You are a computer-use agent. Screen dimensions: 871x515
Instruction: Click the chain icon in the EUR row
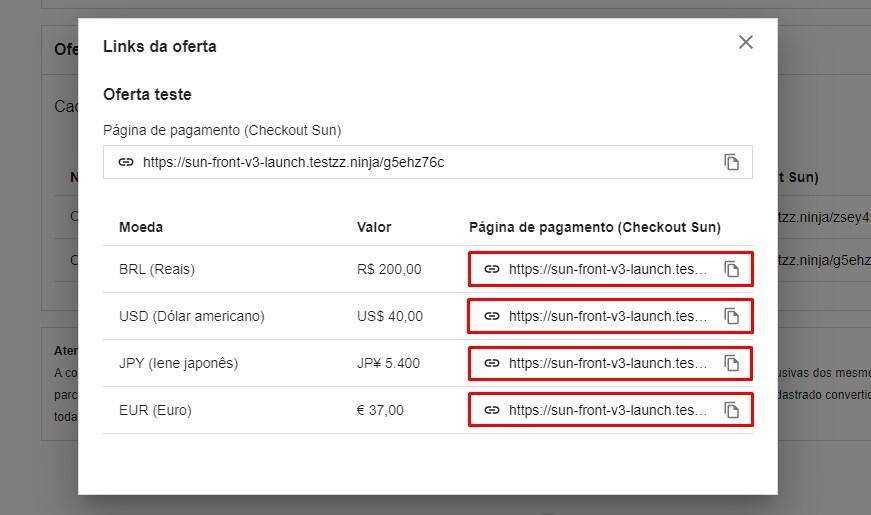pos(492,410)
